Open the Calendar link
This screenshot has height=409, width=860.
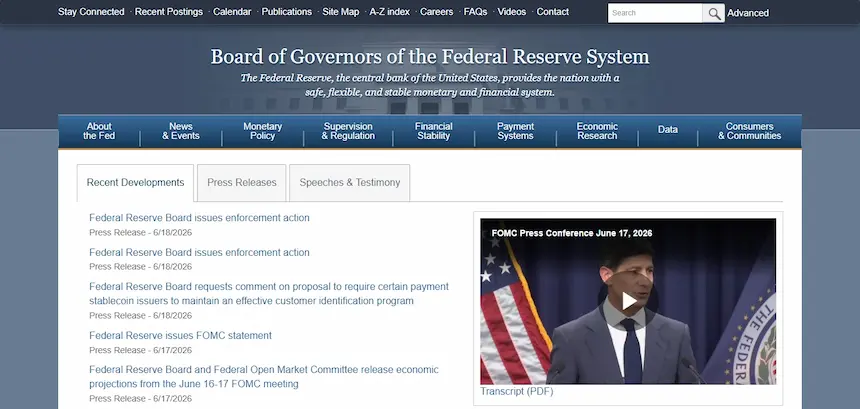pos(232,12)
